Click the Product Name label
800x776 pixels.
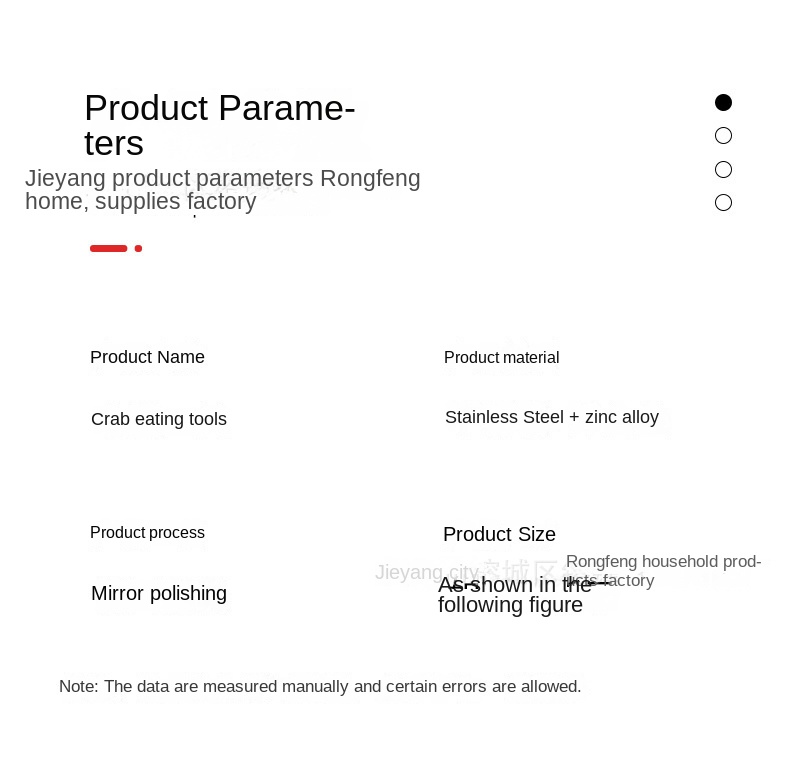click(x=147, y=357)
